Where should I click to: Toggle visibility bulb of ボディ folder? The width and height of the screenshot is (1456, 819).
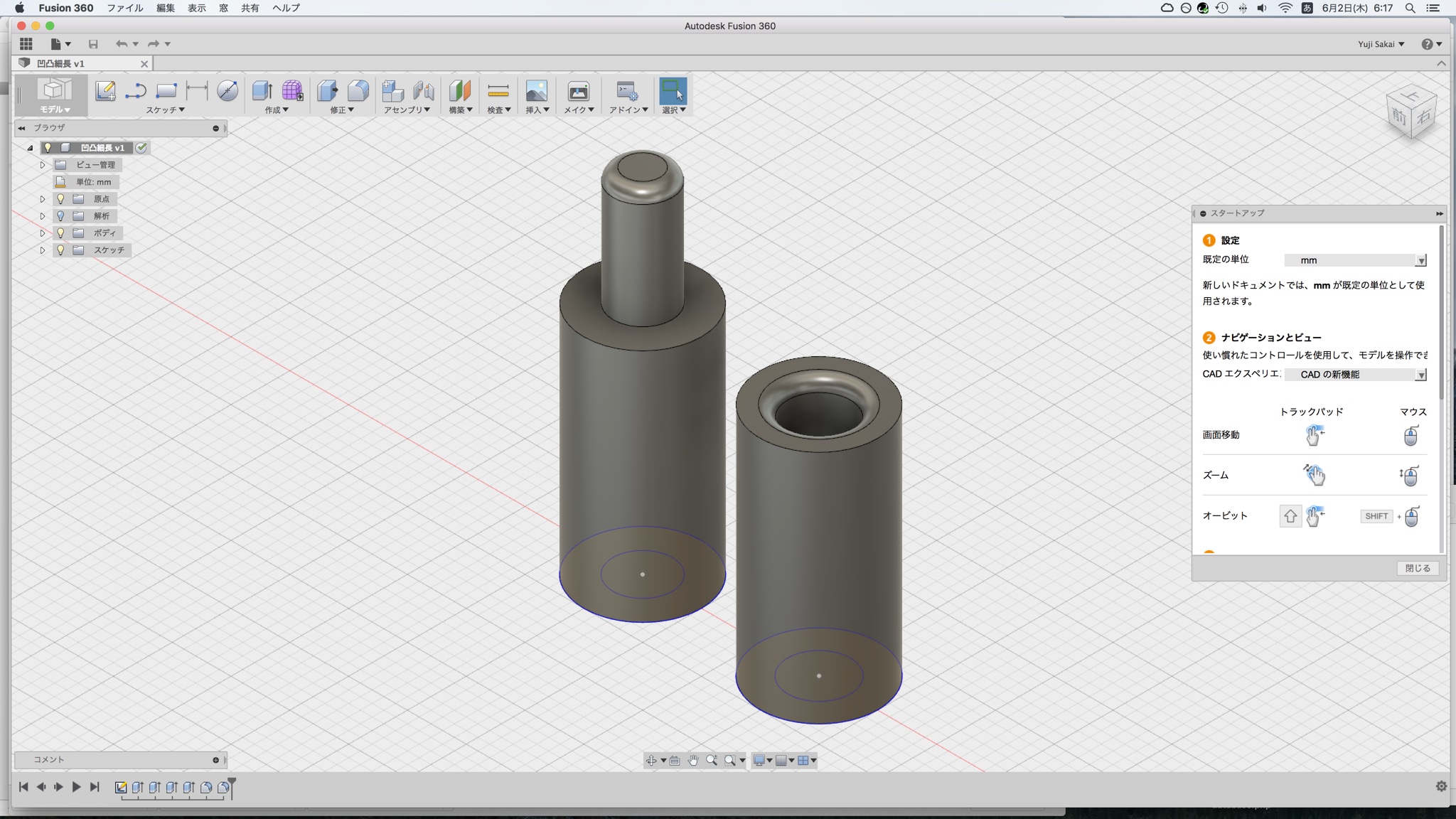pyautogui.click(x=61, y=233)
